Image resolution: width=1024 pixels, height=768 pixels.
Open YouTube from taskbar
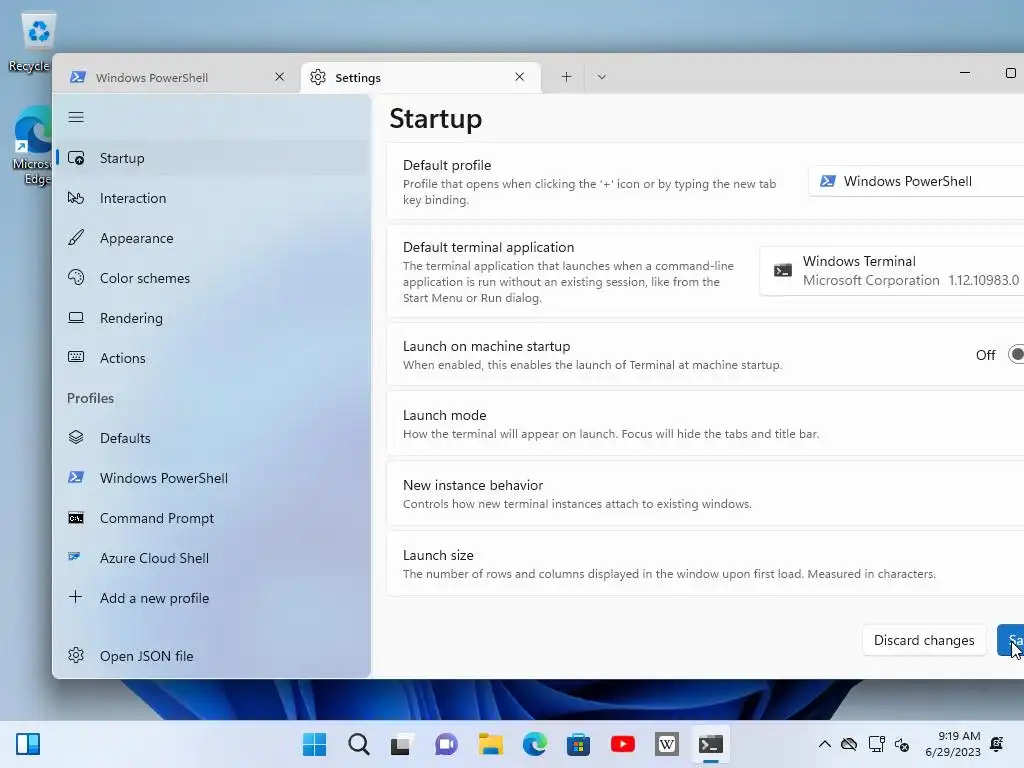(x=622, y=744)
